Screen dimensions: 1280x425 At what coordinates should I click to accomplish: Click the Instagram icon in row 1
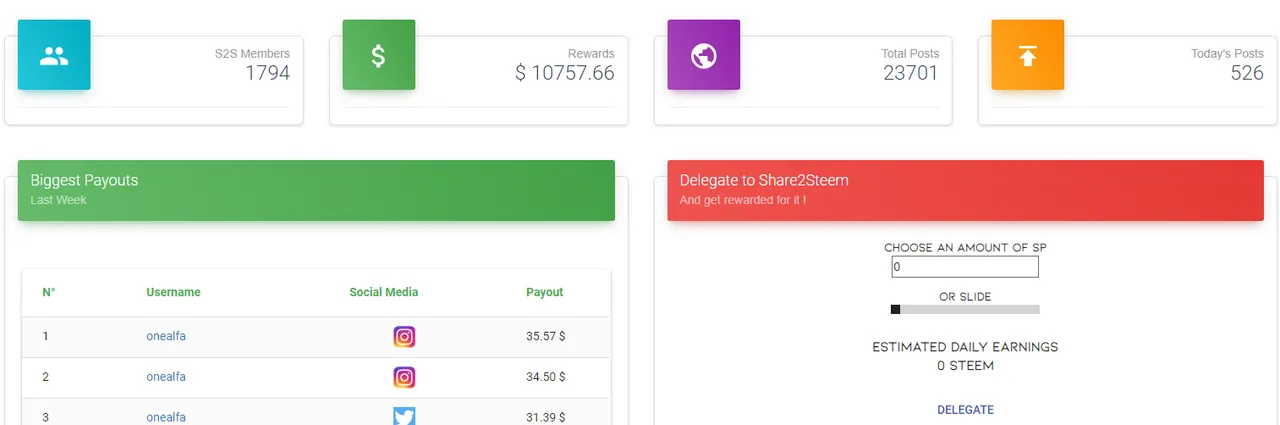pyautogui.click(x=404, y=337)
